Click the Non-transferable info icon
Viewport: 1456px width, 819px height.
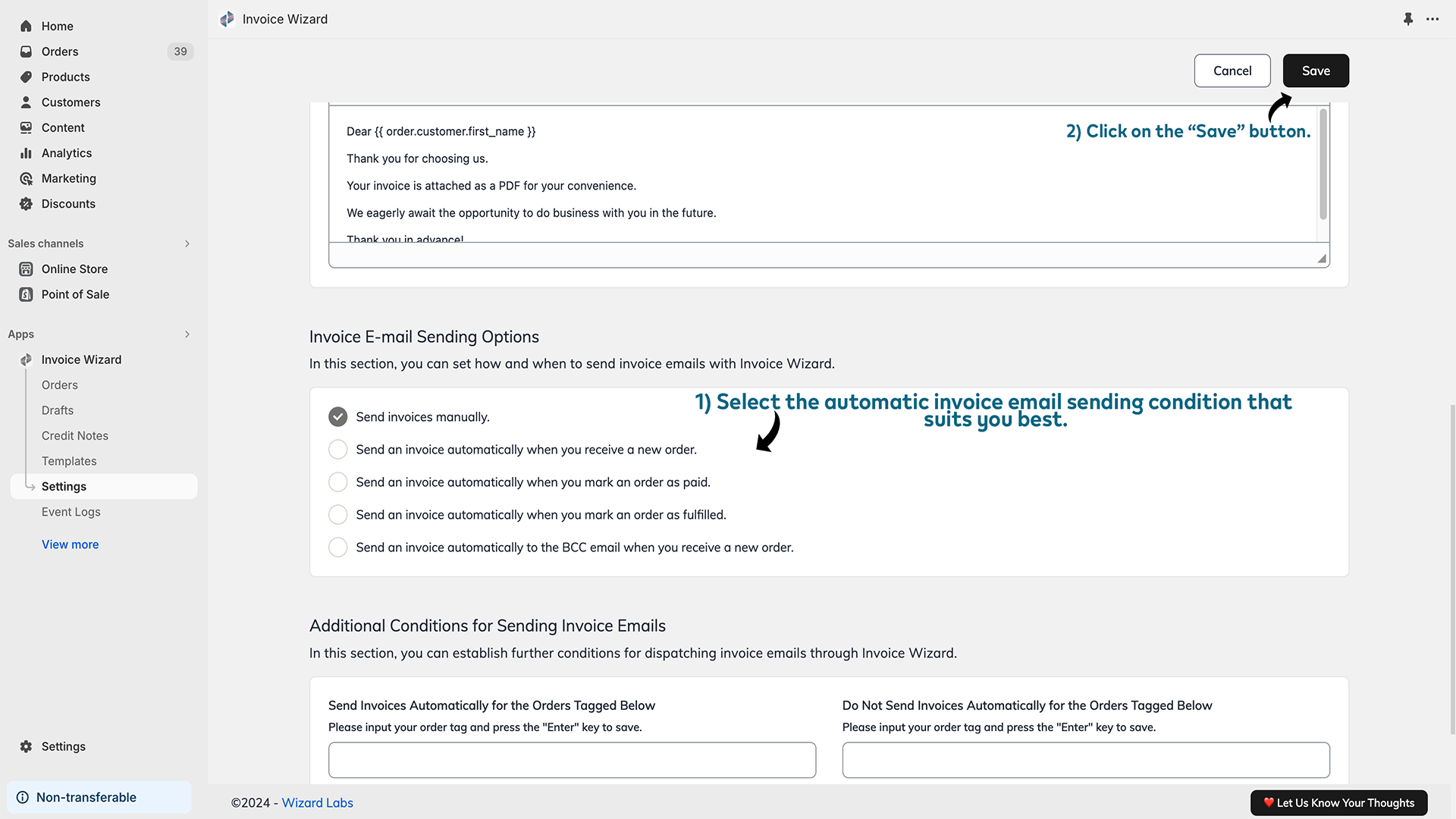tap(23, 797)
